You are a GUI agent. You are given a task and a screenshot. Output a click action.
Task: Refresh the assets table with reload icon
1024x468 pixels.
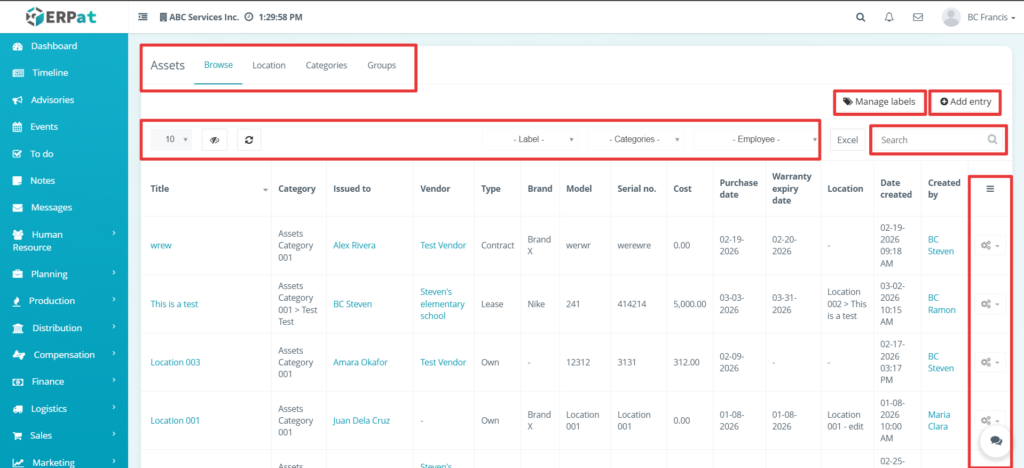click(249, 140)
